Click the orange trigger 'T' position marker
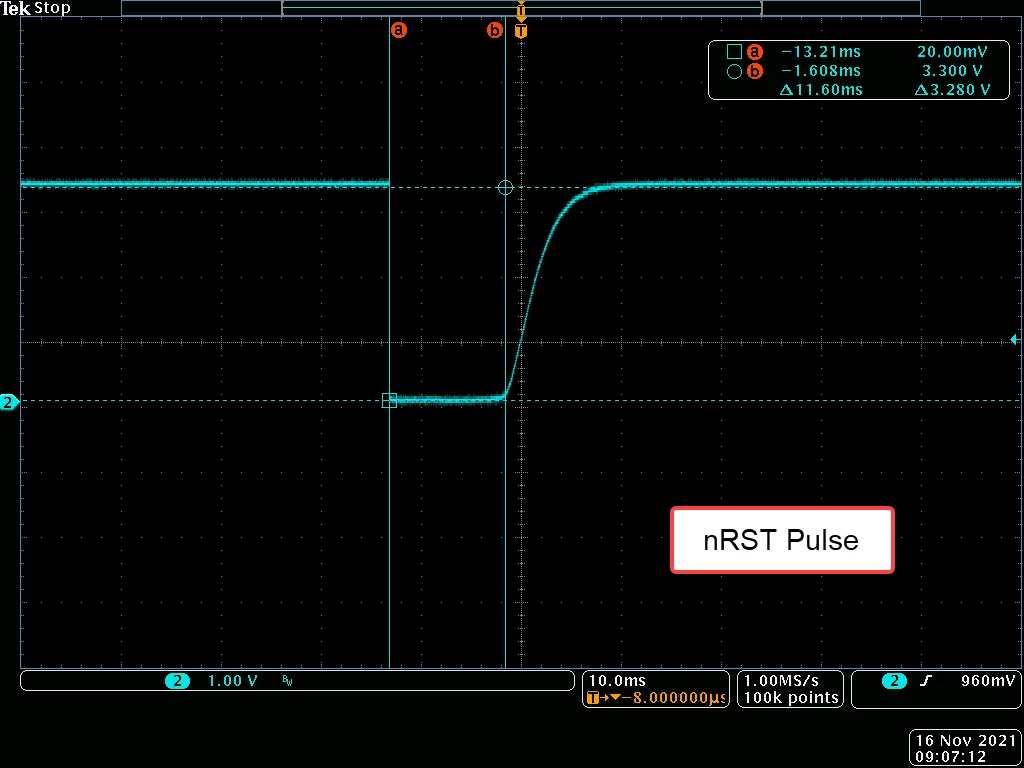Image resolution: width=1024 pixels, height=768 pixels. (520, 31)
